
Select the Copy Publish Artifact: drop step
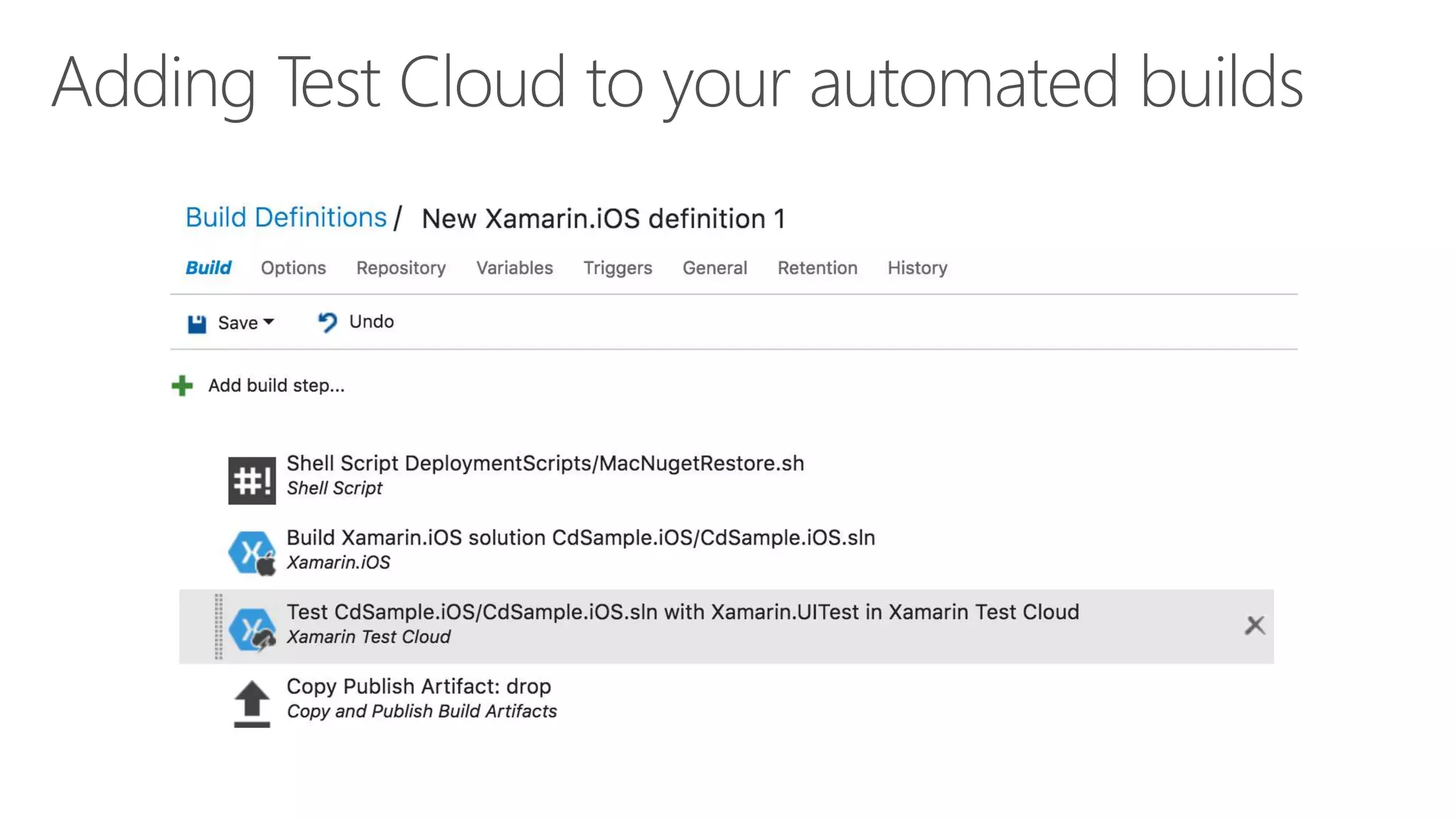418,687
